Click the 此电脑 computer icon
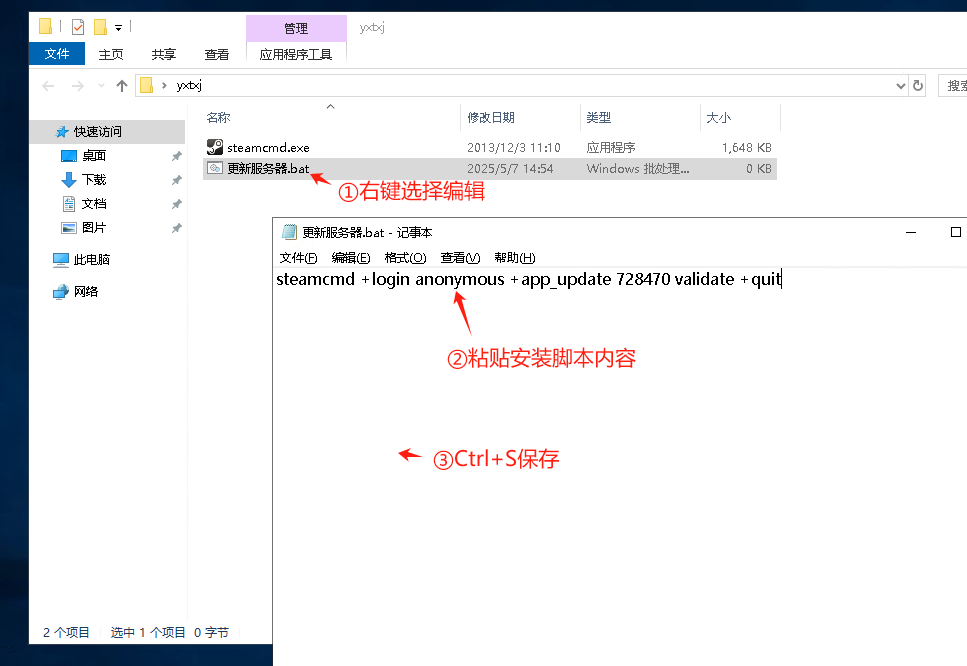This screenshot has width=967, height=666. point(60,260)
